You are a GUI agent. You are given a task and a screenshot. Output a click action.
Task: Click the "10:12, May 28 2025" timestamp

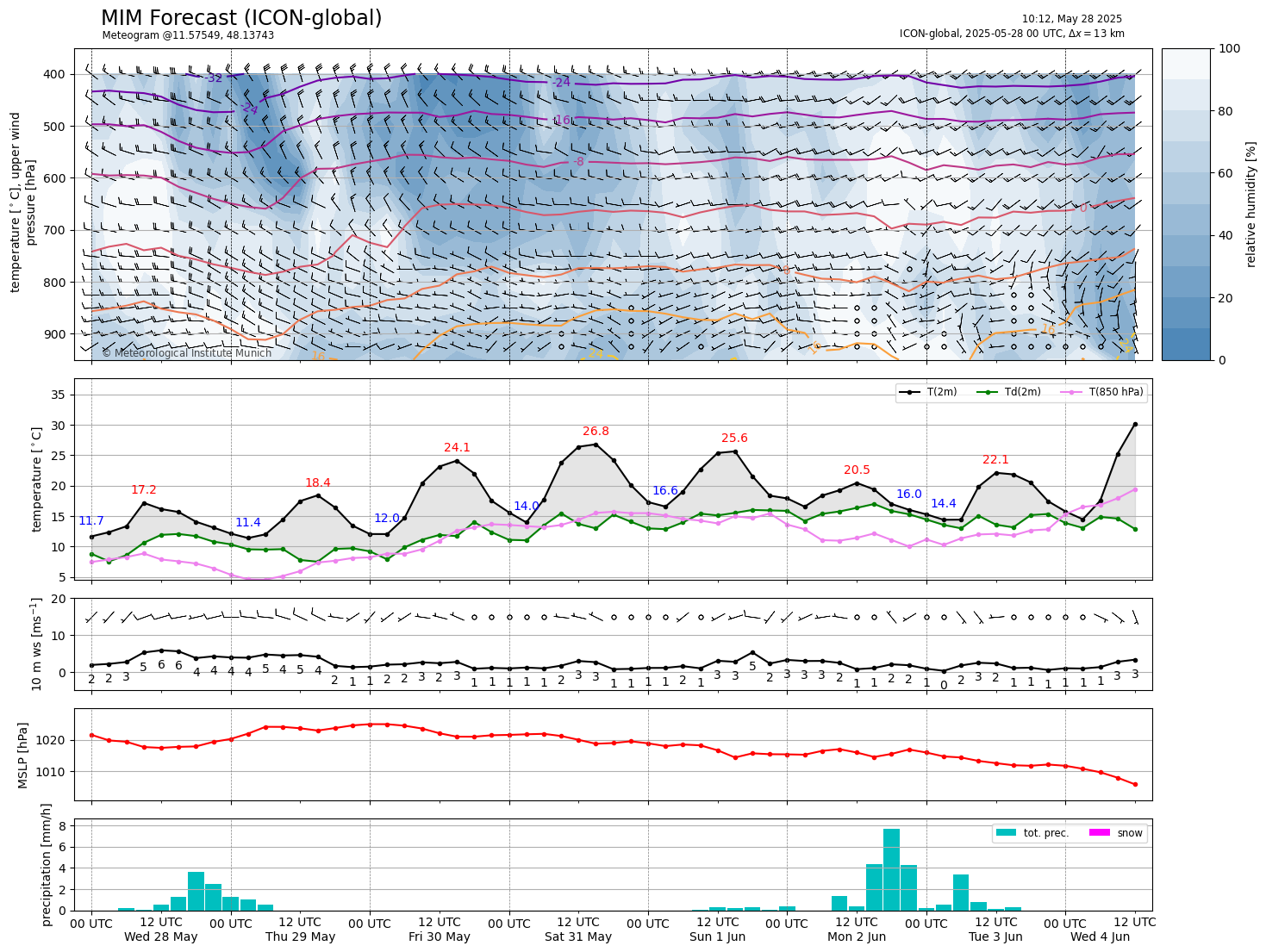(x=1072, y=19)
